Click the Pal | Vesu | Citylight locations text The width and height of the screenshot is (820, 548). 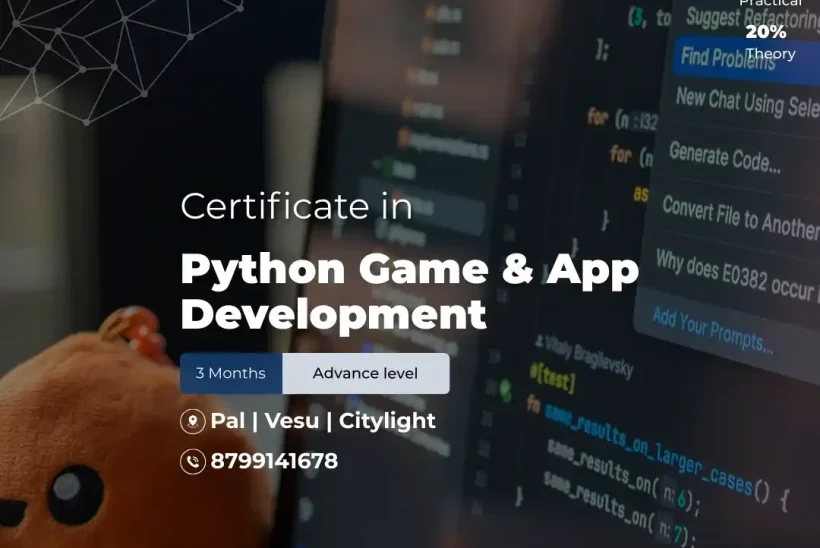[323, 421]
